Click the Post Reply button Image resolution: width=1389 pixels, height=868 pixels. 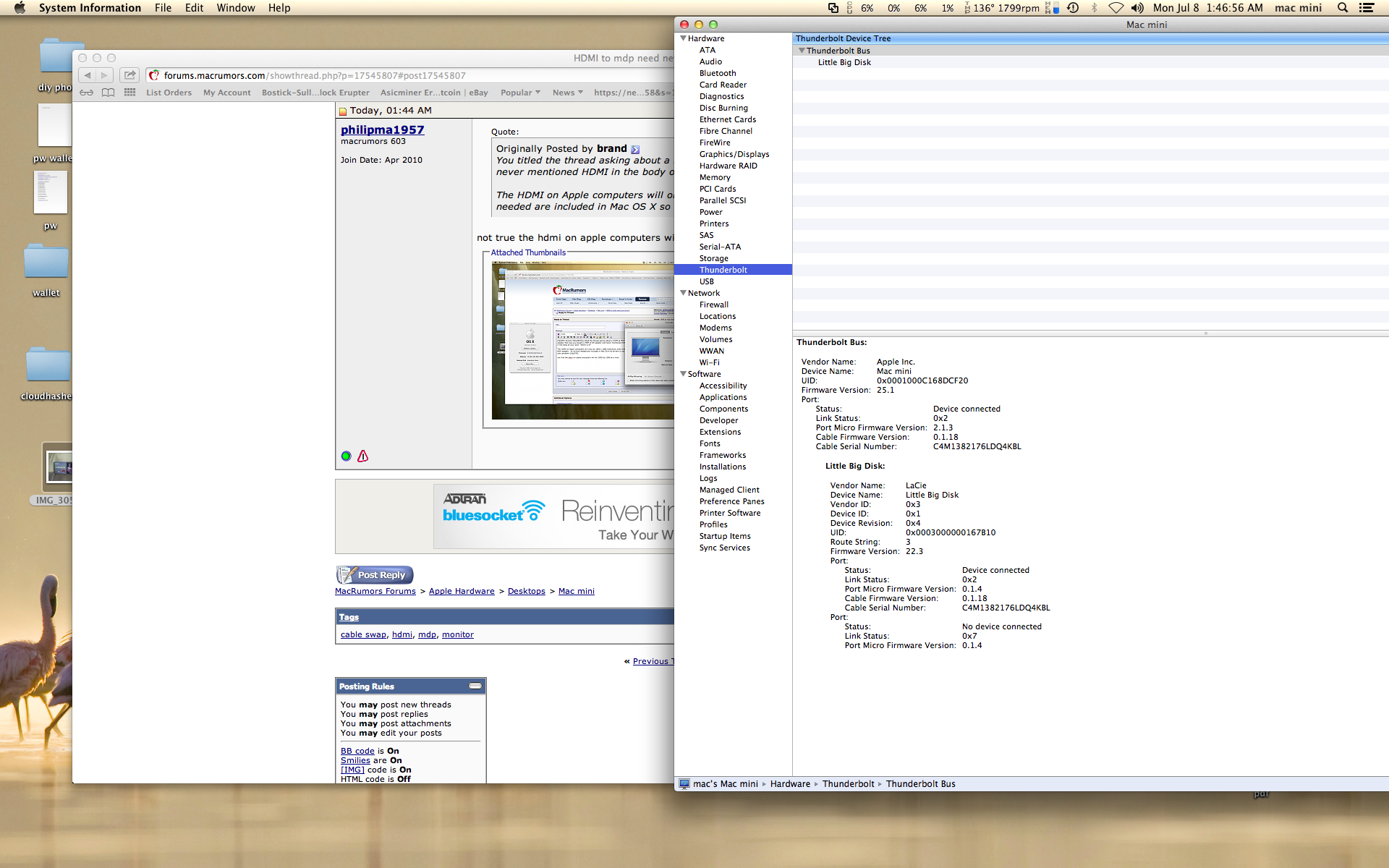375,575
